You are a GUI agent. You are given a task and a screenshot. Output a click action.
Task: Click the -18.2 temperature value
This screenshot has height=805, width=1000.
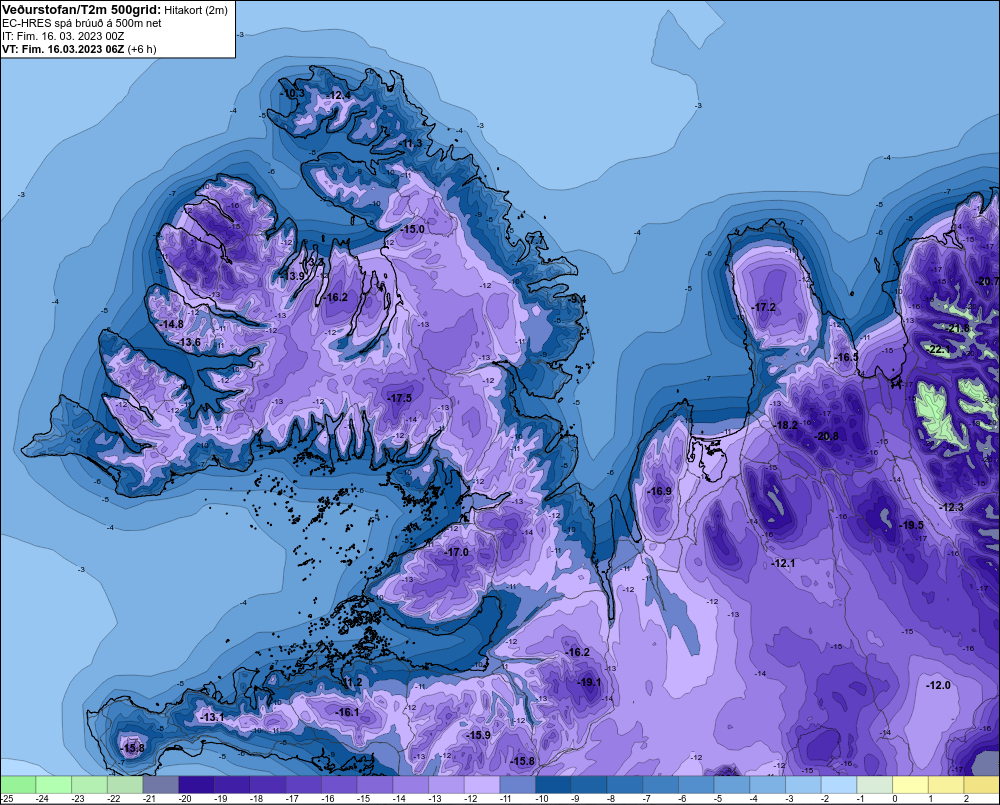786,425
